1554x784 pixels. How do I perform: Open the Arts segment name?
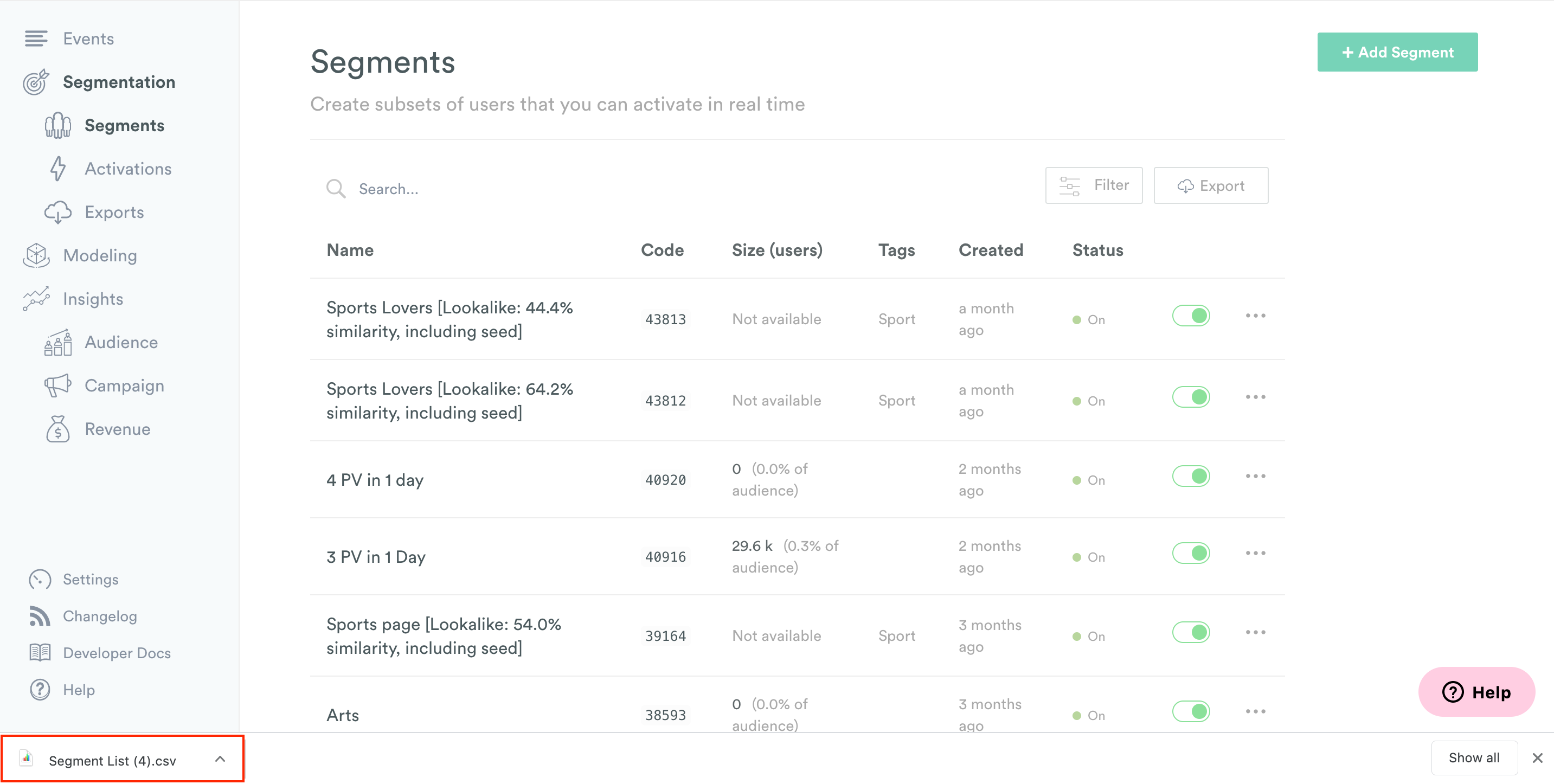coord(343,715)
